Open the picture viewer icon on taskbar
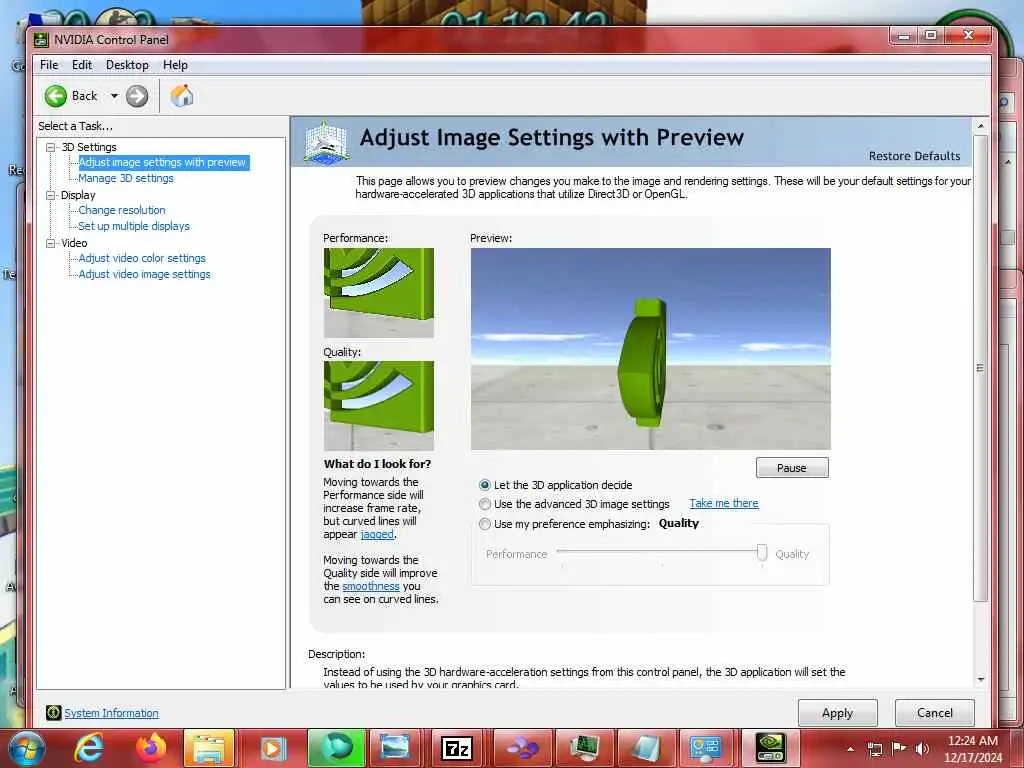This screenshot has height=768, width=1024. [395, 748]
